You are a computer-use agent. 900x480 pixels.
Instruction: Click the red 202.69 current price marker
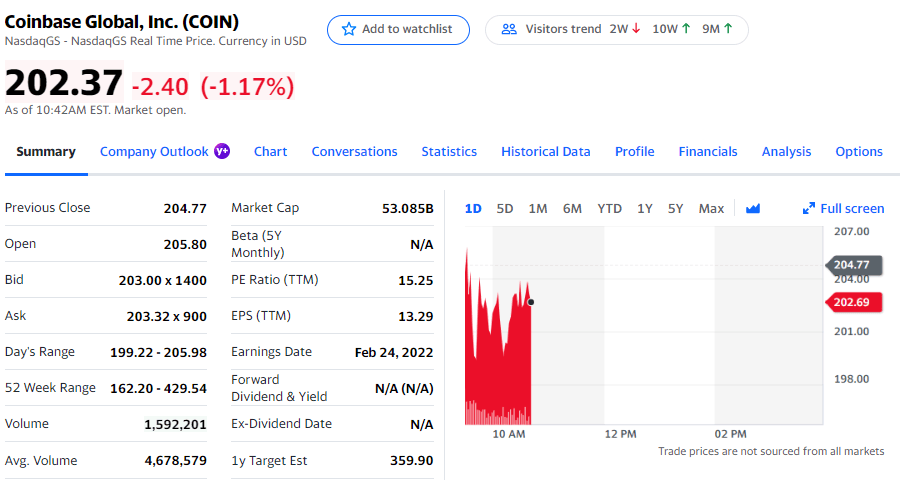(x=853, y=302)
